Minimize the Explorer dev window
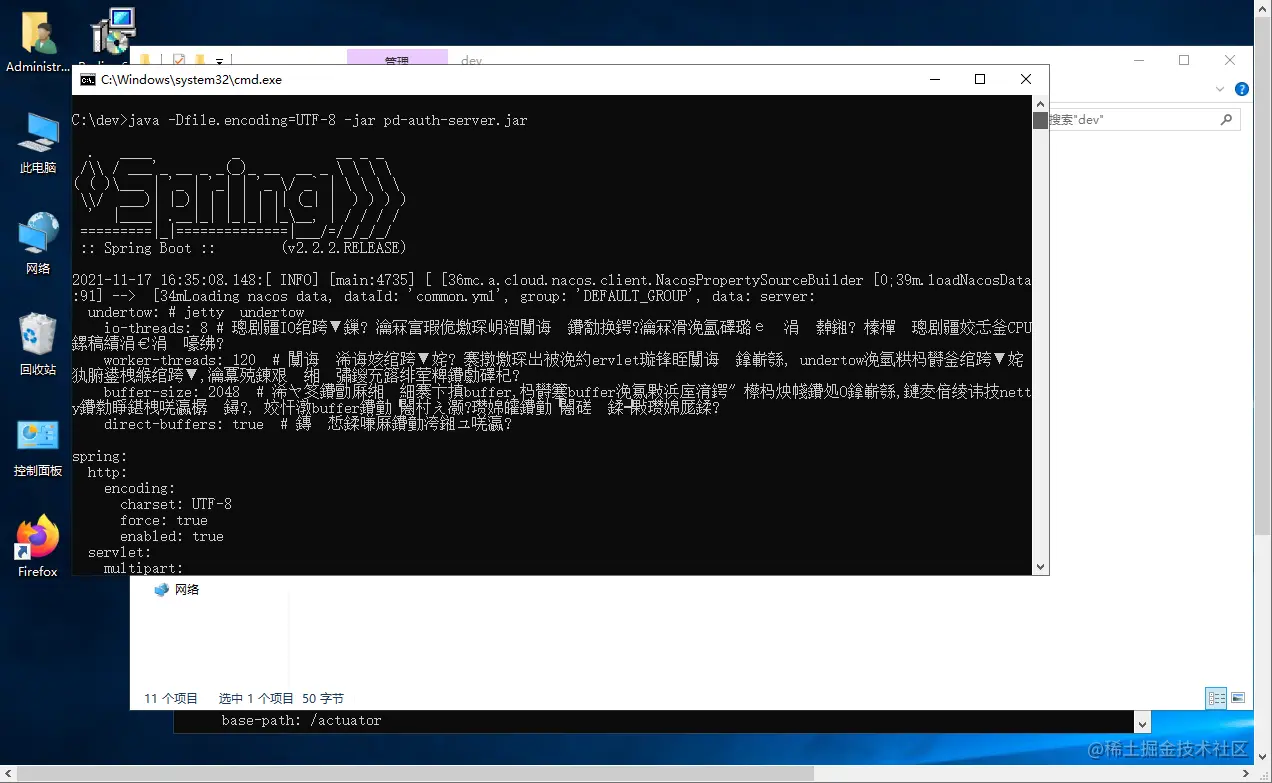 click(x=1138, y=60)
